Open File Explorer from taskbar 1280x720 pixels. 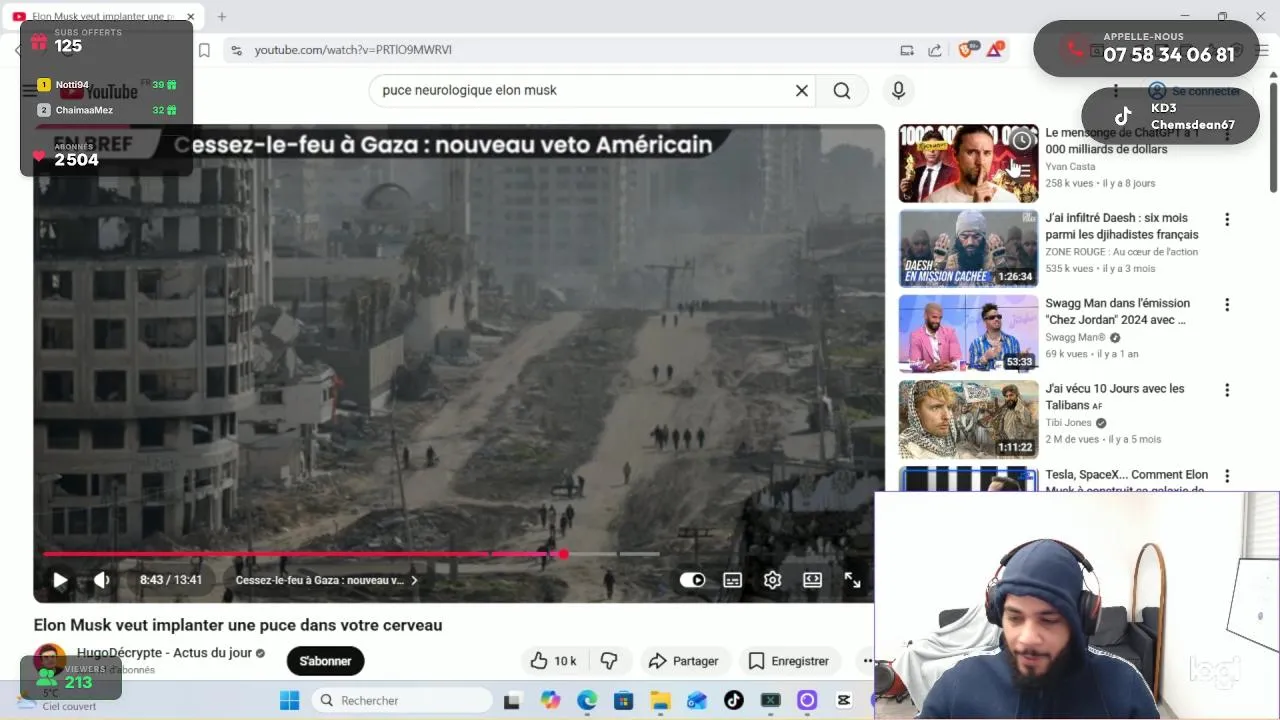pos(660,700)
